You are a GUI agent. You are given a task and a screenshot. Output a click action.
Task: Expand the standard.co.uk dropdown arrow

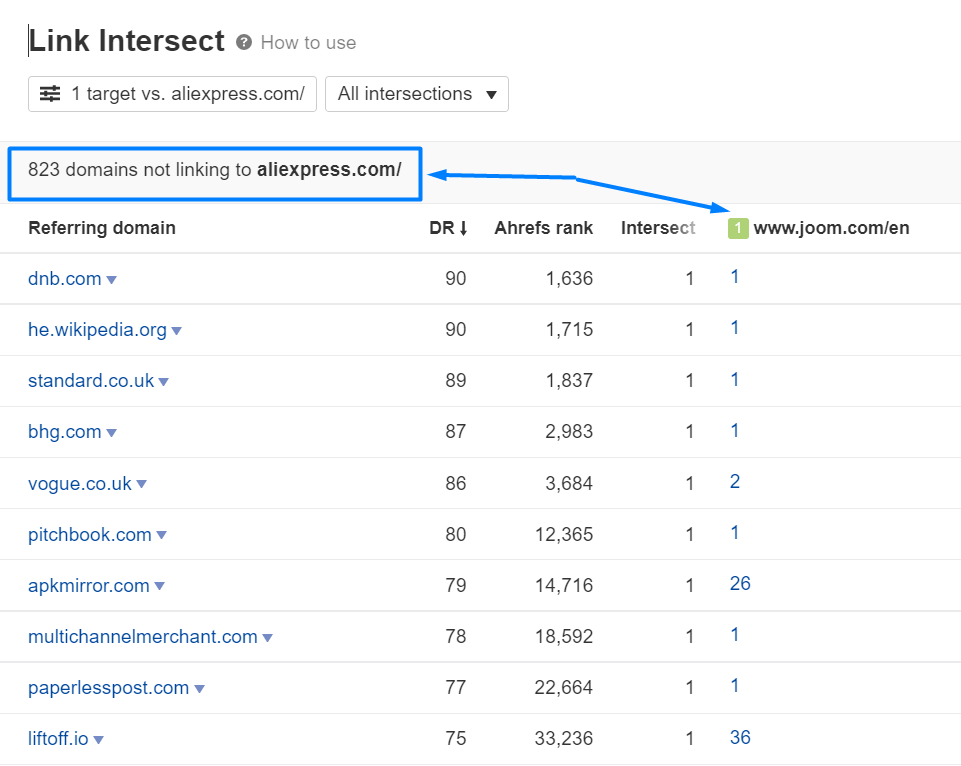point(164,382)
